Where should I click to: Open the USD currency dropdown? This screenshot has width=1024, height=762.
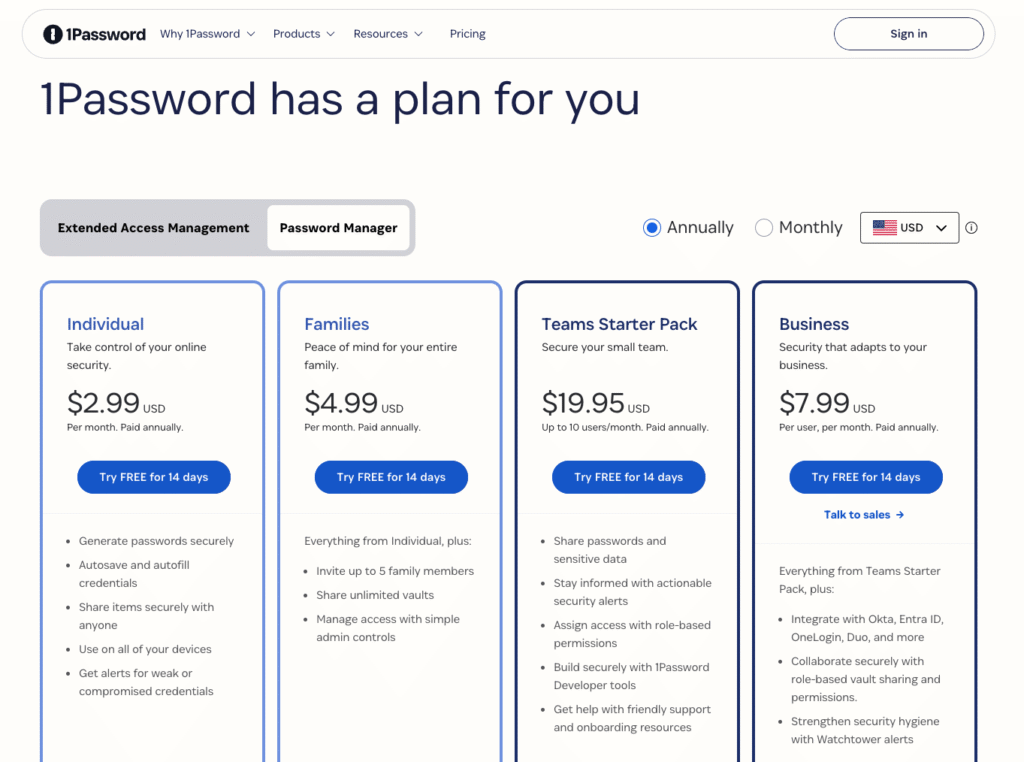pos(909,228)
